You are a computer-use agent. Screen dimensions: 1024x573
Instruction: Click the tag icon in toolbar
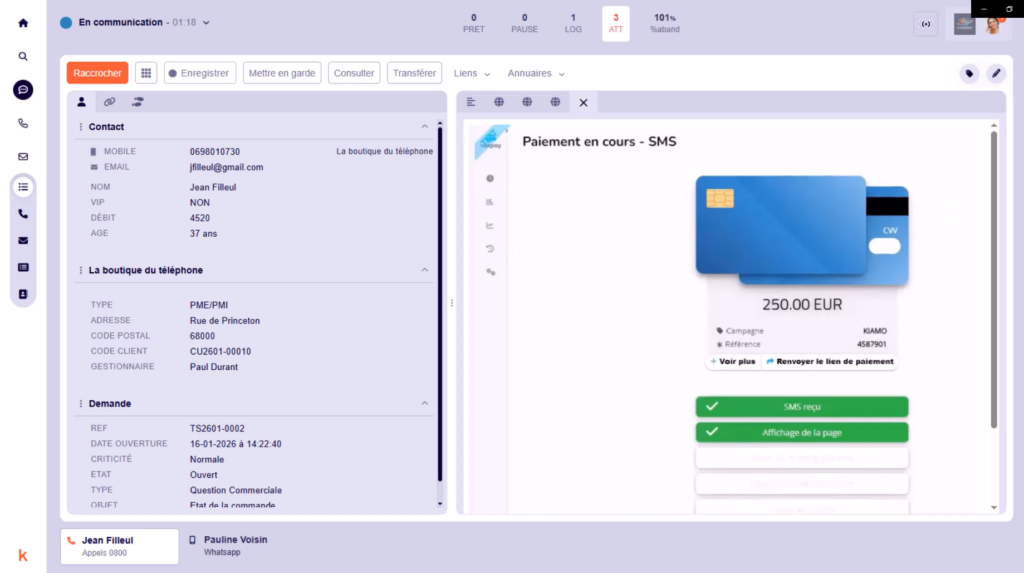969,74
